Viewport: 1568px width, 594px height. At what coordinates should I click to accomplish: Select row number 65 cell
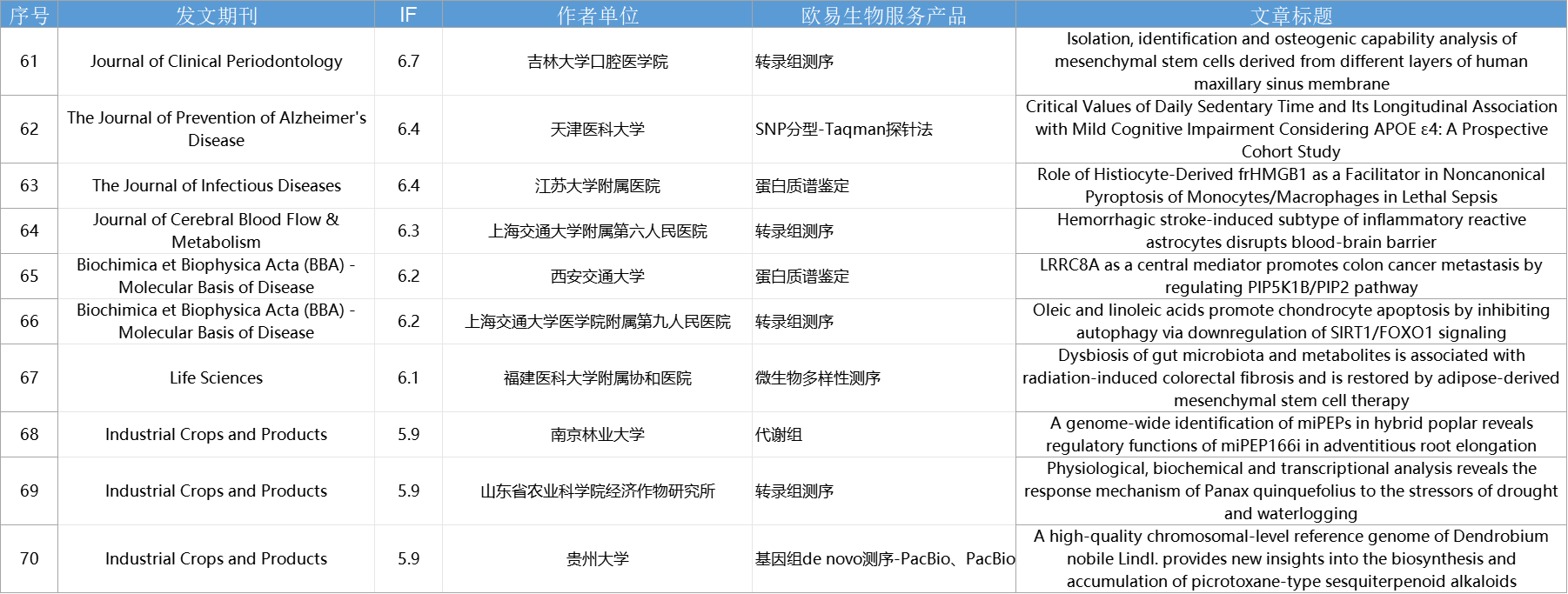[x=29, y=277]
